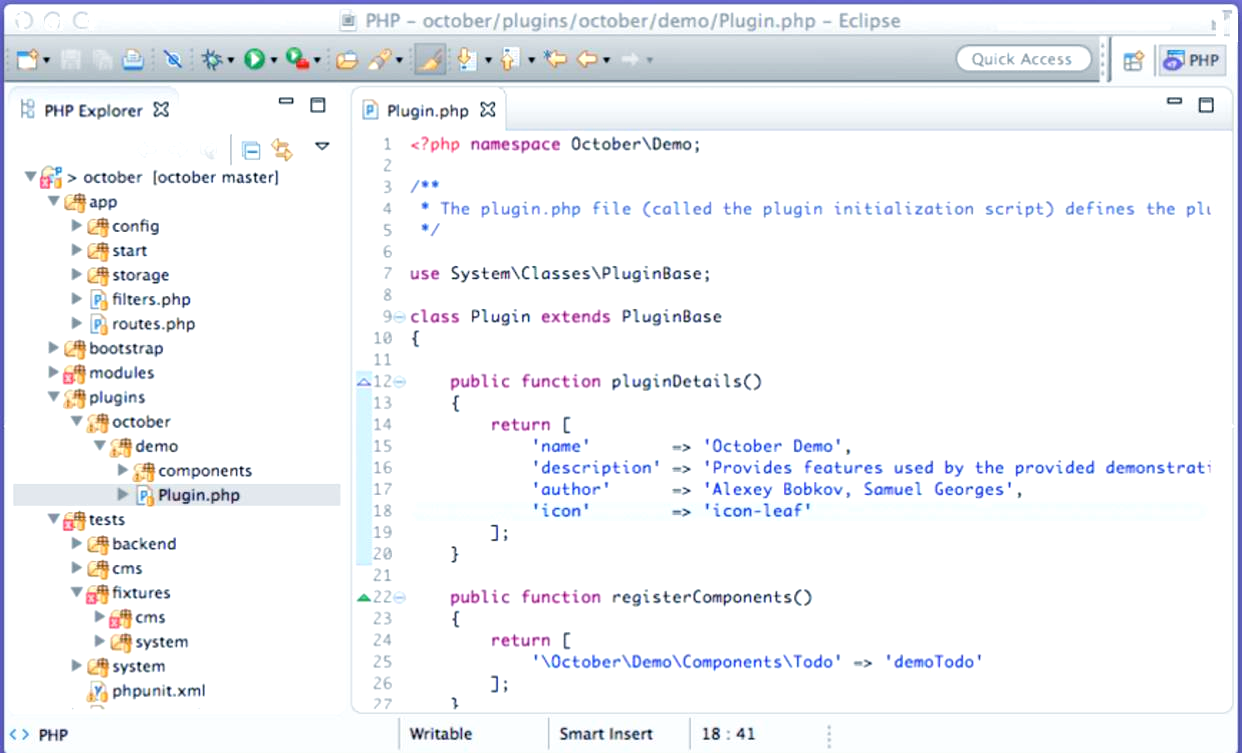This screenshot has width=1242, height=753.
Task: Click the 18 : 41 cursor position
Action: click(x=729, y=734)
